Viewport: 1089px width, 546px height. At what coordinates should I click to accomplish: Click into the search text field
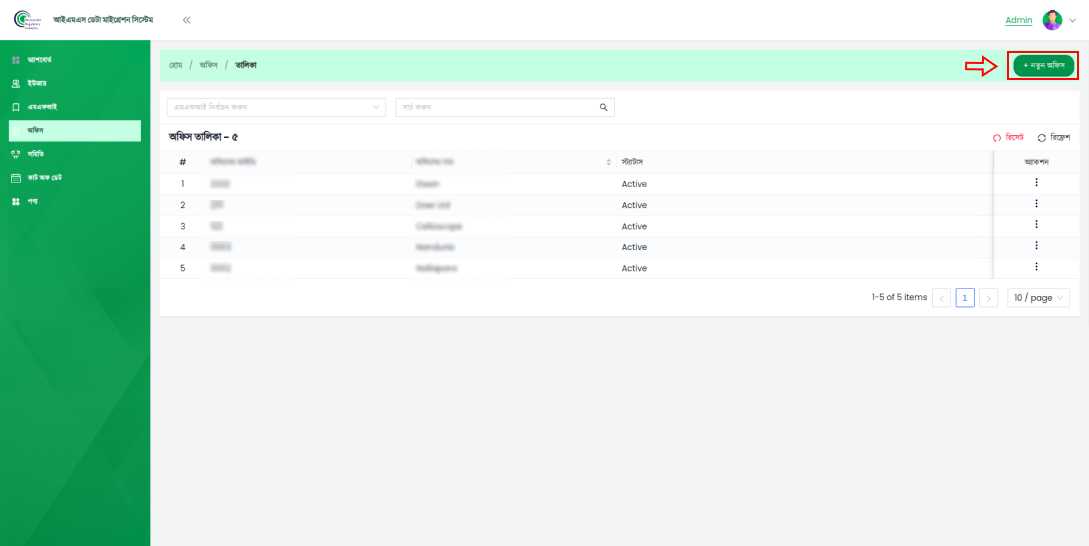click(x=495, y=107)
